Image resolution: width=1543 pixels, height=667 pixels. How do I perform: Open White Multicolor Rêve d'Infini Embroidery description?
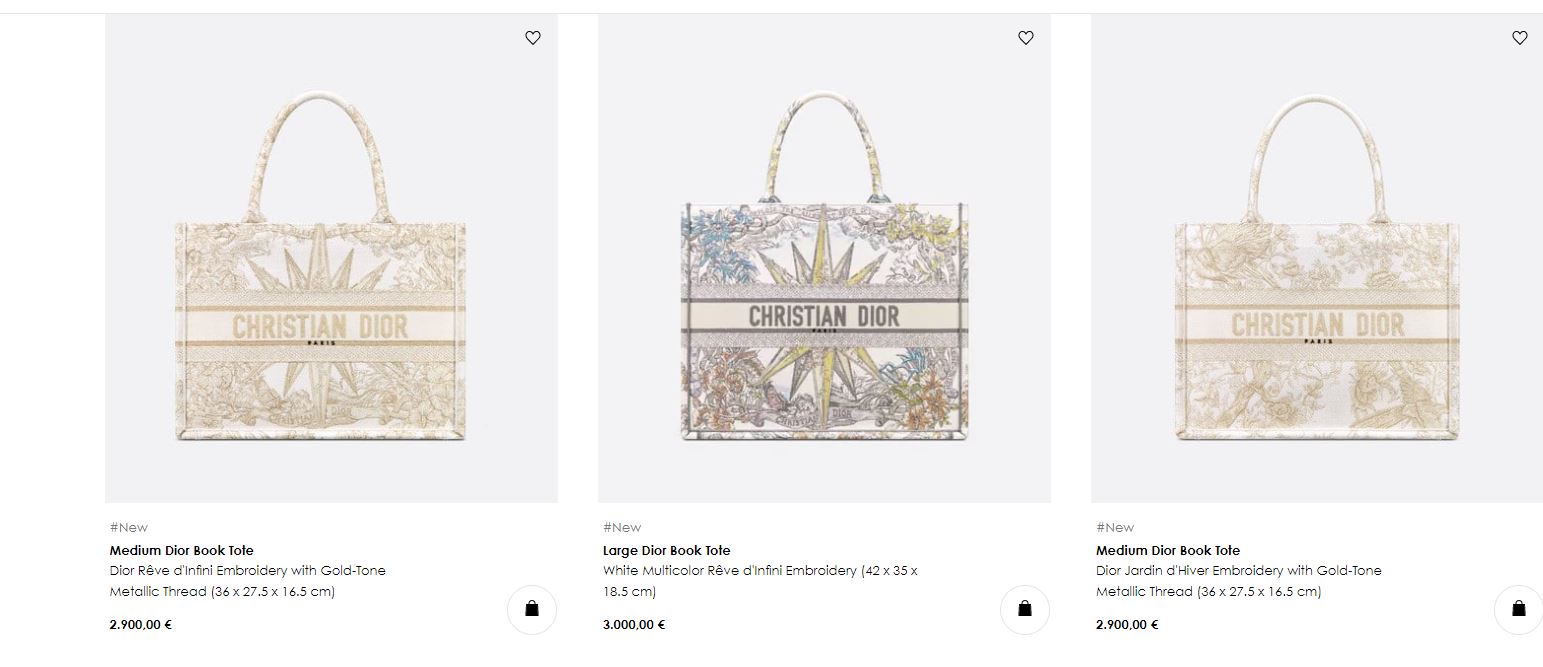pyautogui.click(x=759, y=571)
